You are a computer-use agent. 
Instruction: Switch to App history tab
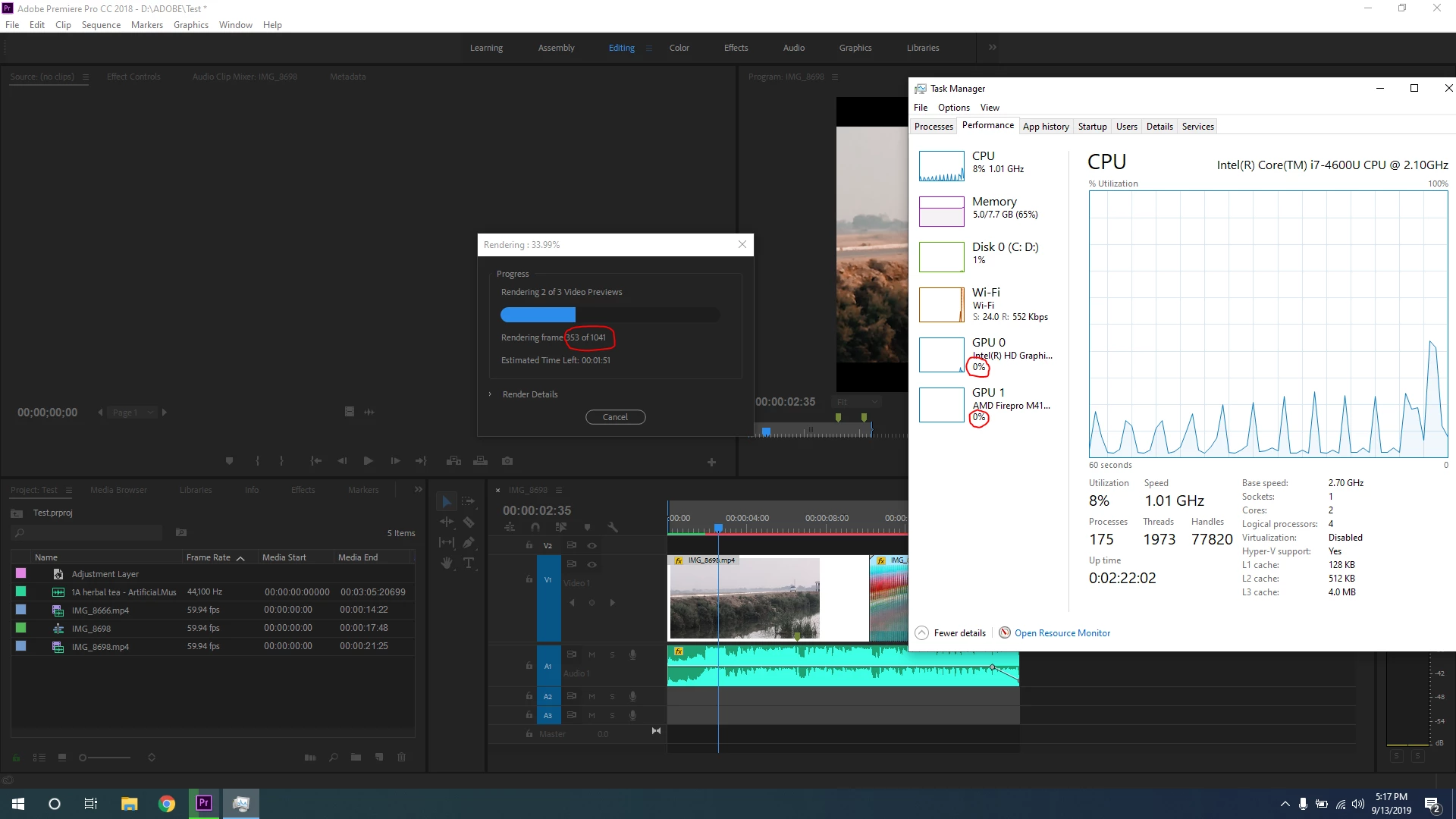click(1045, 127)
